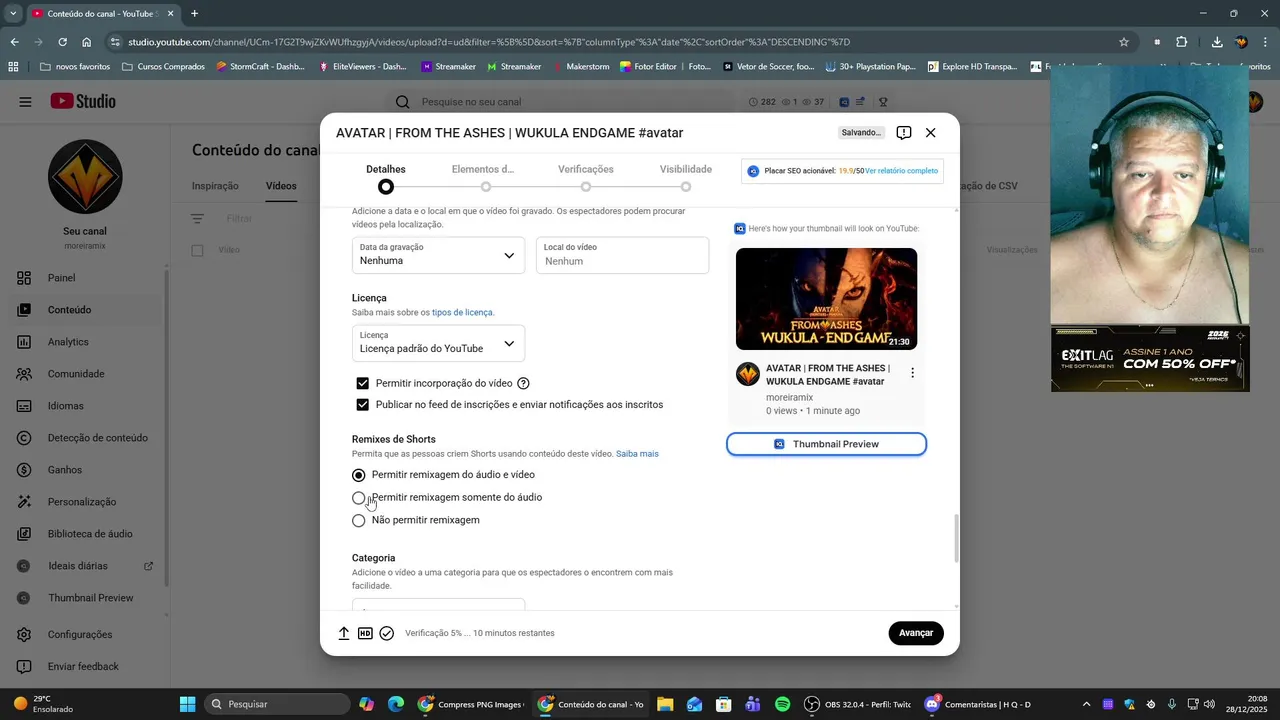The image size is (1280, 720).
Task: Open the Vídeos tab
Action: [x=281, y=186]
